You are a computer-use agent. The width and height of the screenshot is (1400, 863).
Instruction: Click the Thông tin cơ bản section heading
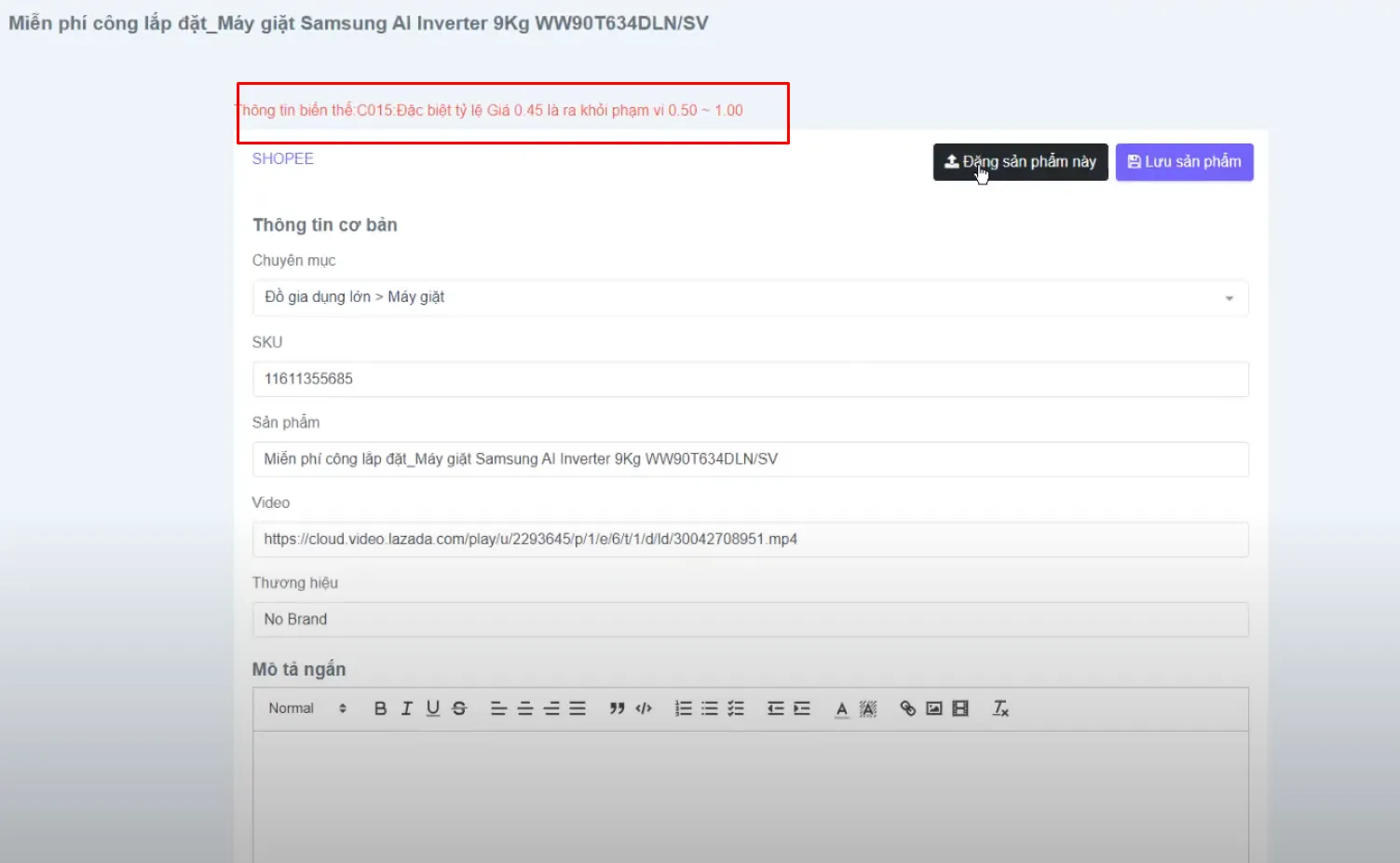coord(325,226)
